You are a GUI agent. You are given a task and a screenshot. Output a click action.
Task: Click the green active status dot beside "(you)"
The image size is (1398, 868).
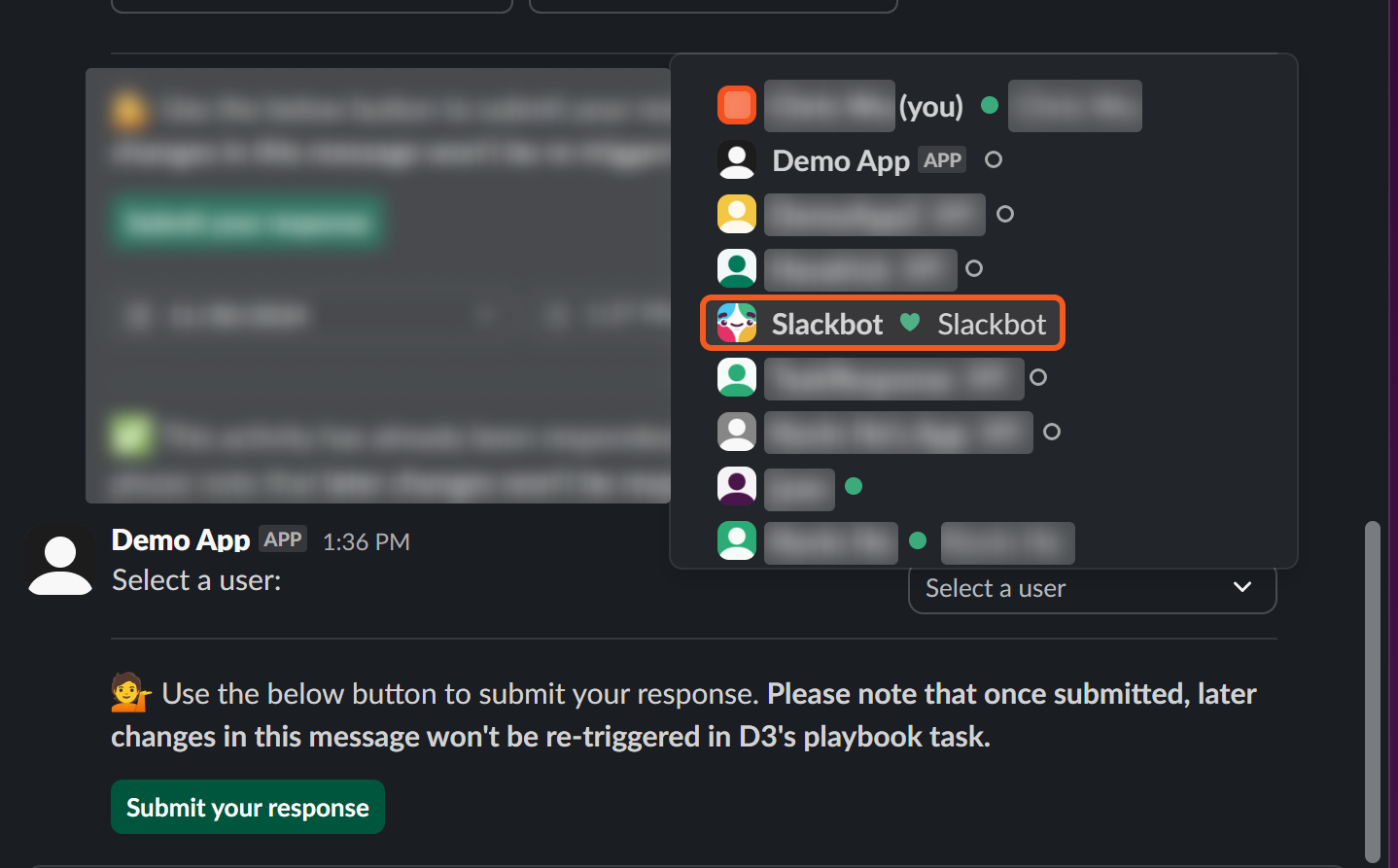990,105
